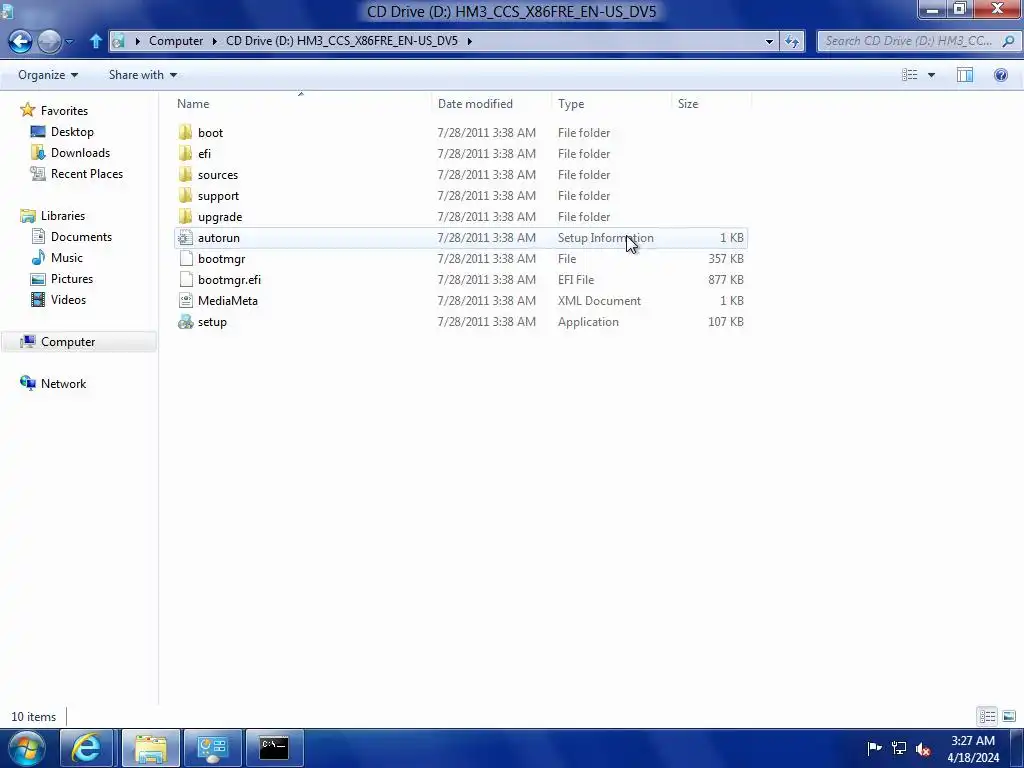Open Action Center flag in tray
The width and height of the screenshot is (1024, 768).
pos(874,748)
